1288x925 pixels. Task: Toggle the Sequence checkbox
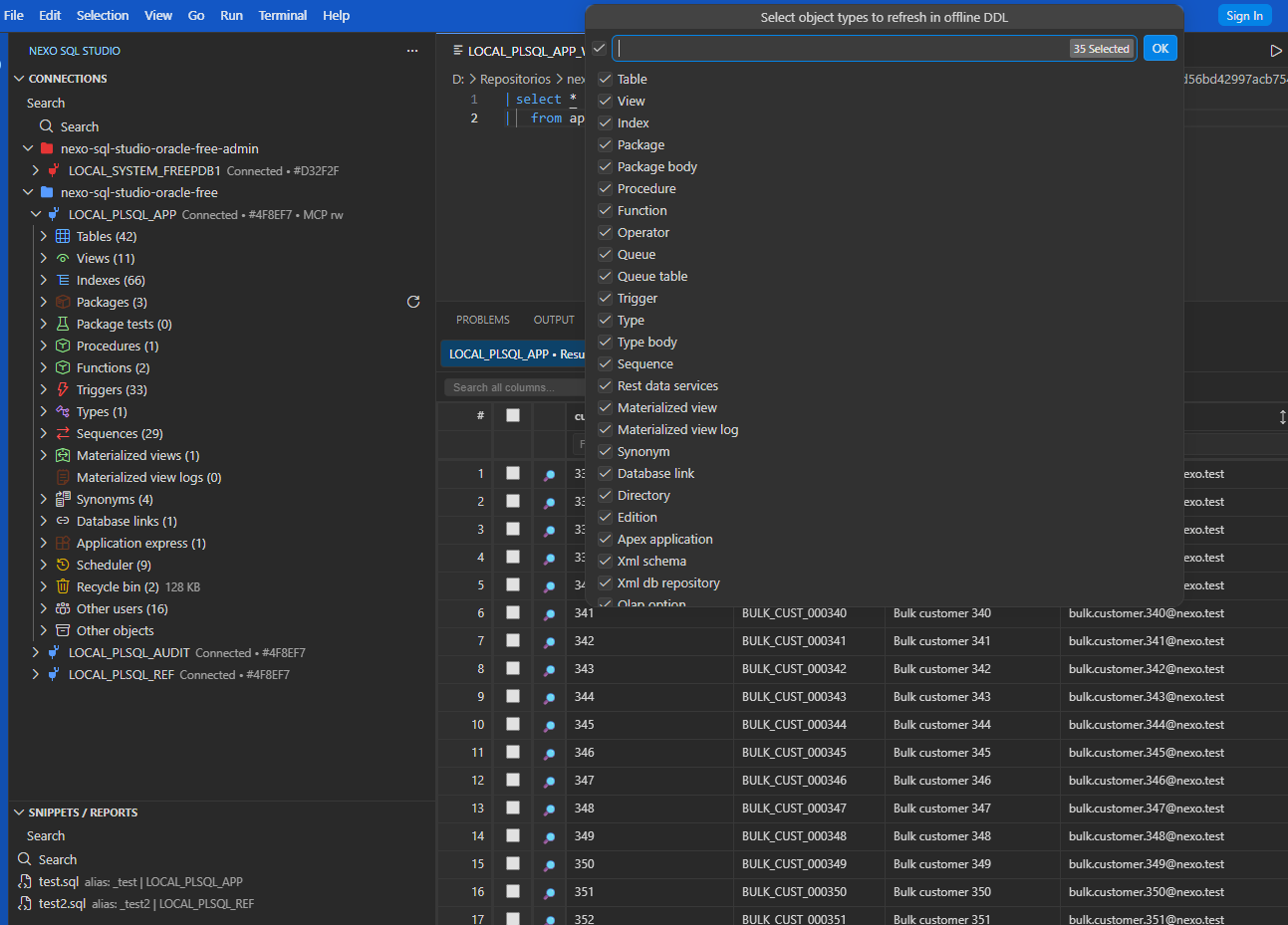pos(605,363)
